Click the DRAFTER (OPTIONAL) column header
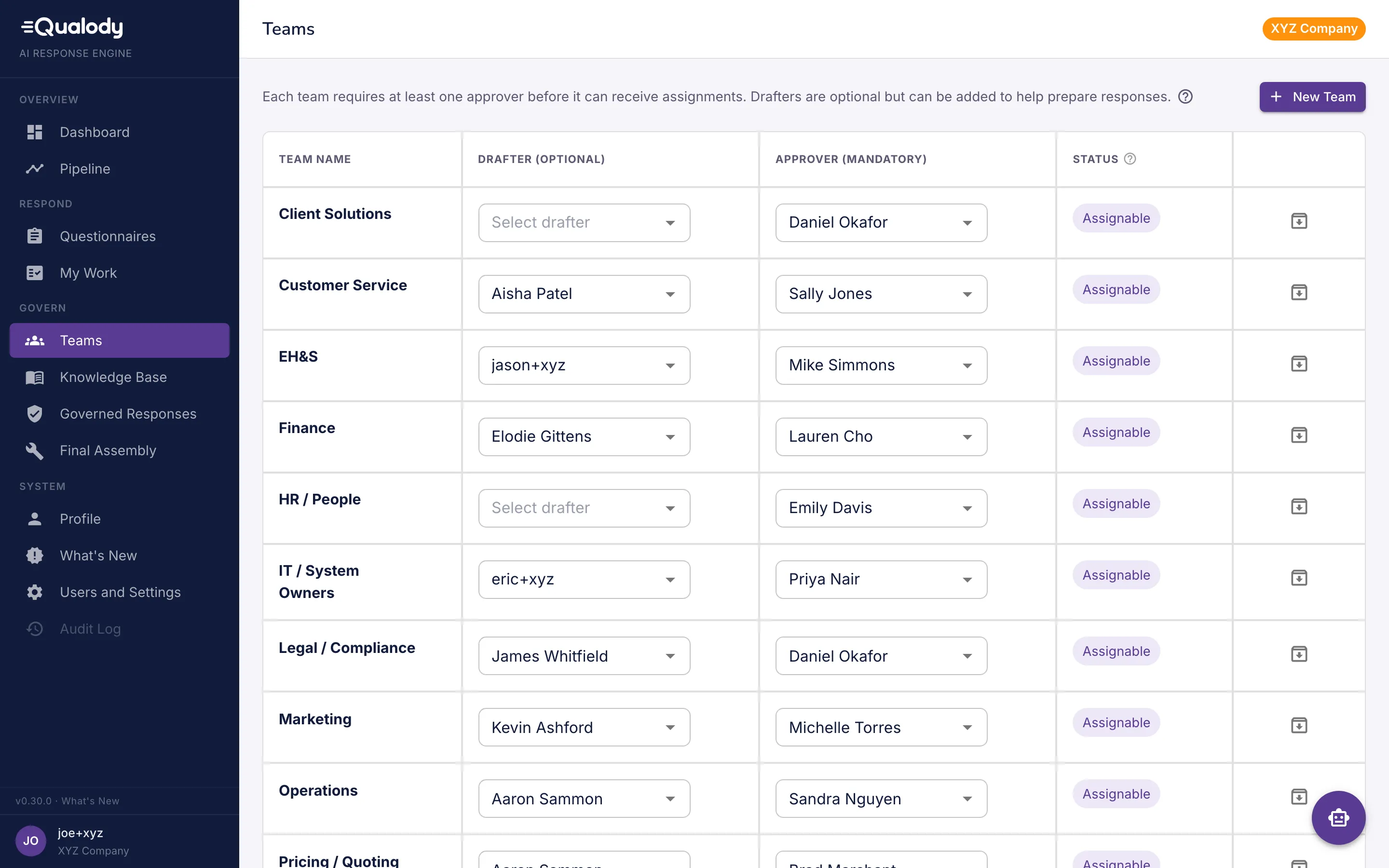This screenshot has width=1389, height=868. [541, 159]
